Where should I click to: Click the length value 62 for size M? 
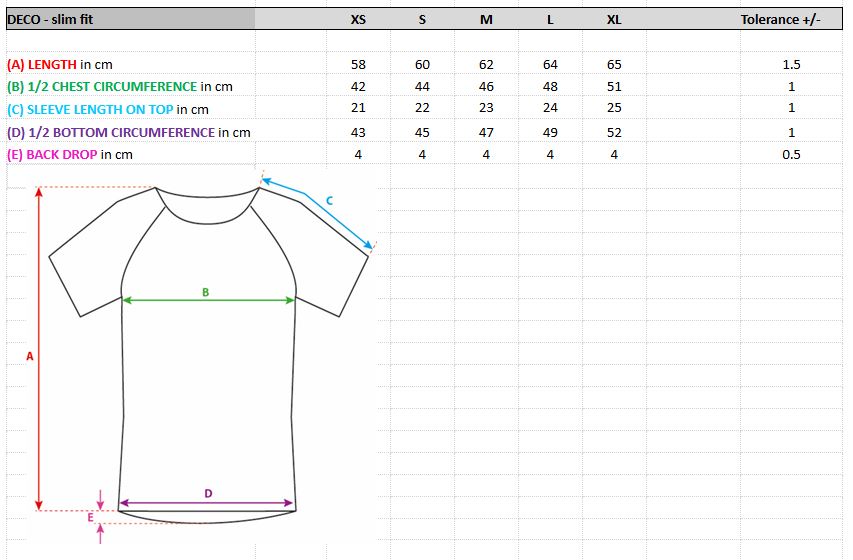coord(486,65)
